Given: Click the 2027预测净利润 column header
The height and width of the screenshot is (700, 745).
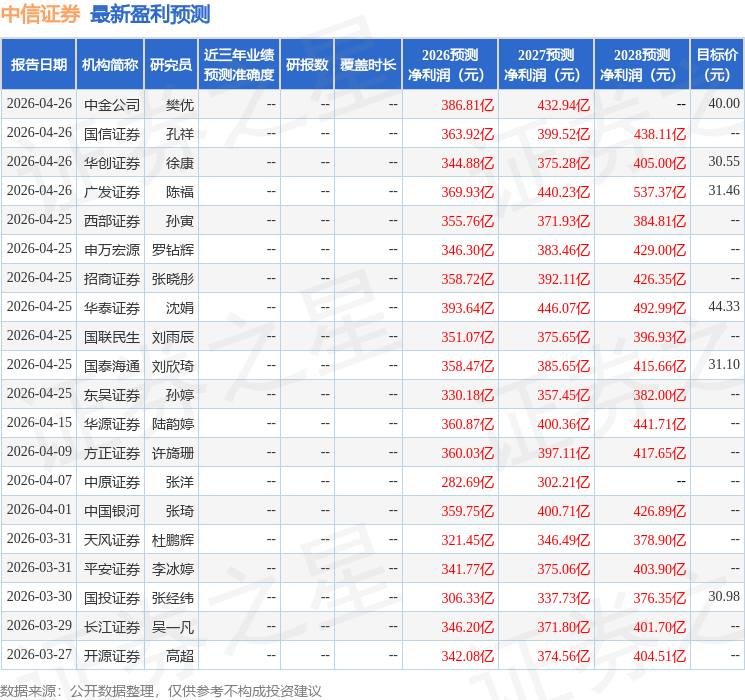Looking at the screenshot, I should tap(546, 65).
